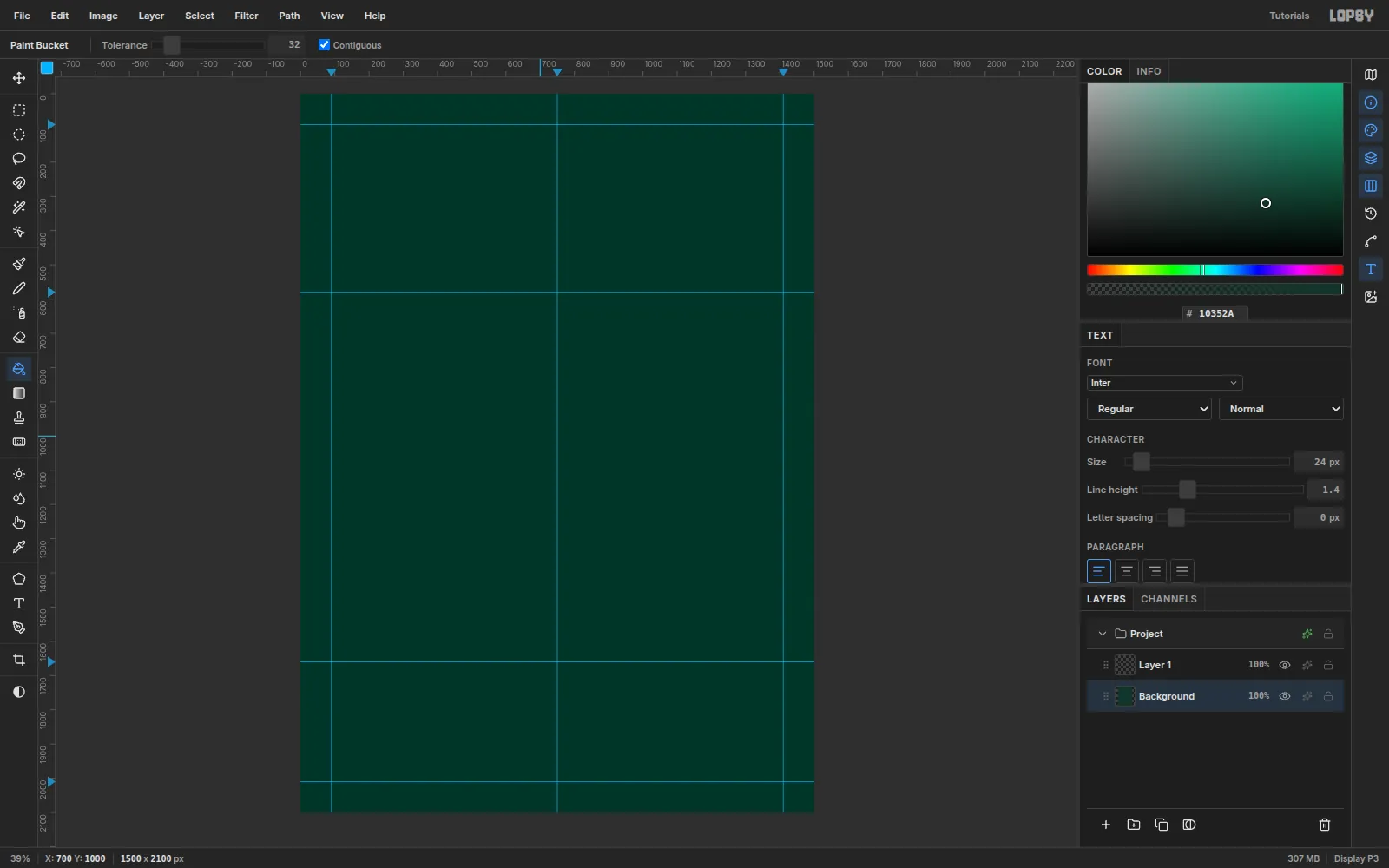Hide Layer 1 with eye icon
The height and width of the screenshot is (868, 1389).
(1285, 665)
